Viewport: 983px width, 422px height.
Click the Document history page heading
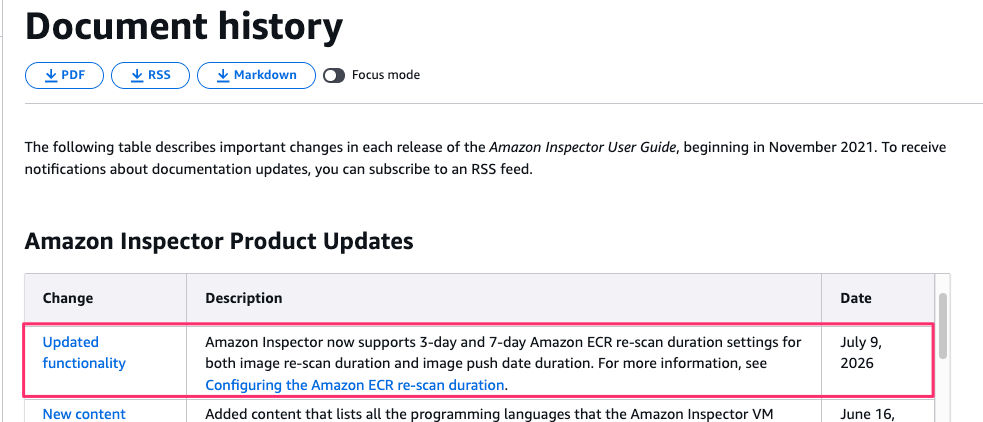point(184,26)
